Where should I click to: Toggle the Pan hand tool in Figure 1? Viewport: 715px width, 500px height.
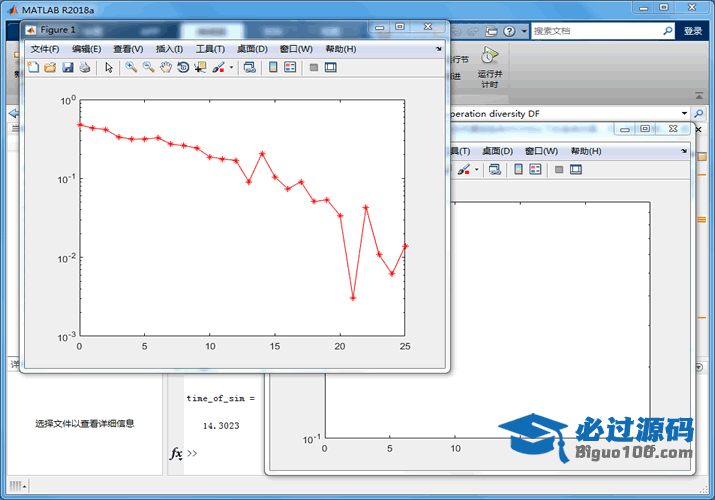click(166, 68)
